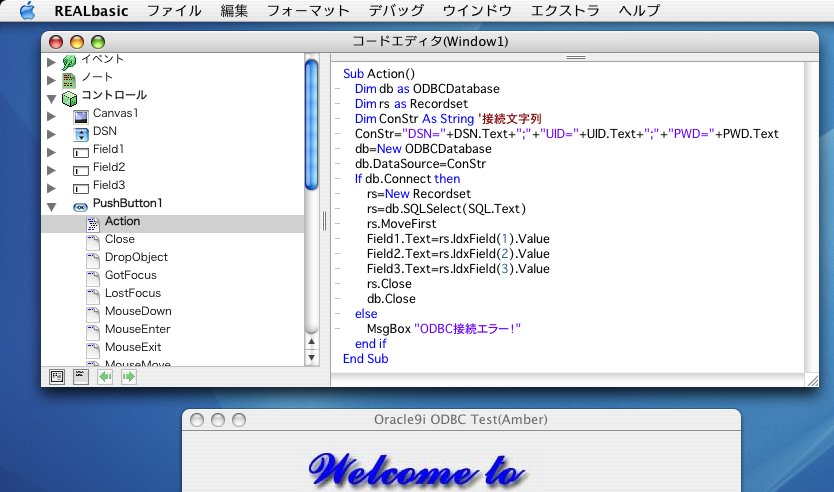Click the コントロール cube icon
This screenshot has width=834, height=492.
click(69, 98)
